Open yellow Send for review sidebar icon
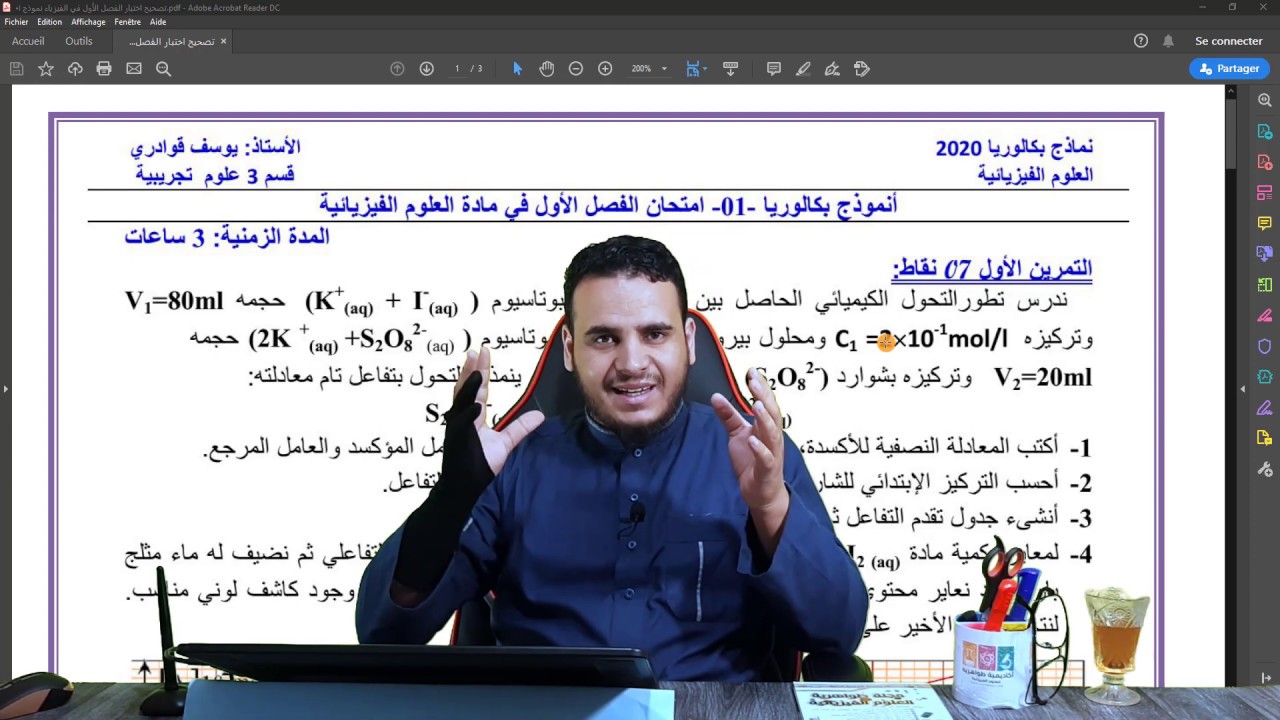1280x720 pixels. tap(1264, 438)
